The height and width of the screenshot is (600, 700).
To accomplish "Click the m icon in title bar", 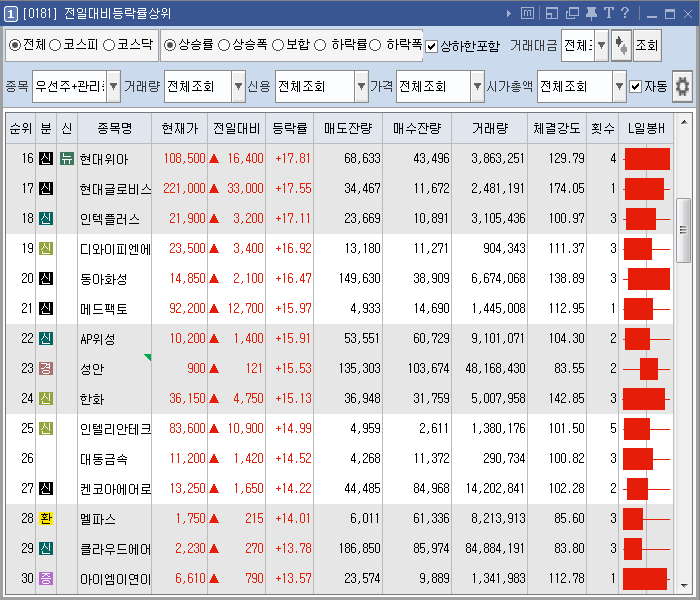I will [x=527, y=13].
